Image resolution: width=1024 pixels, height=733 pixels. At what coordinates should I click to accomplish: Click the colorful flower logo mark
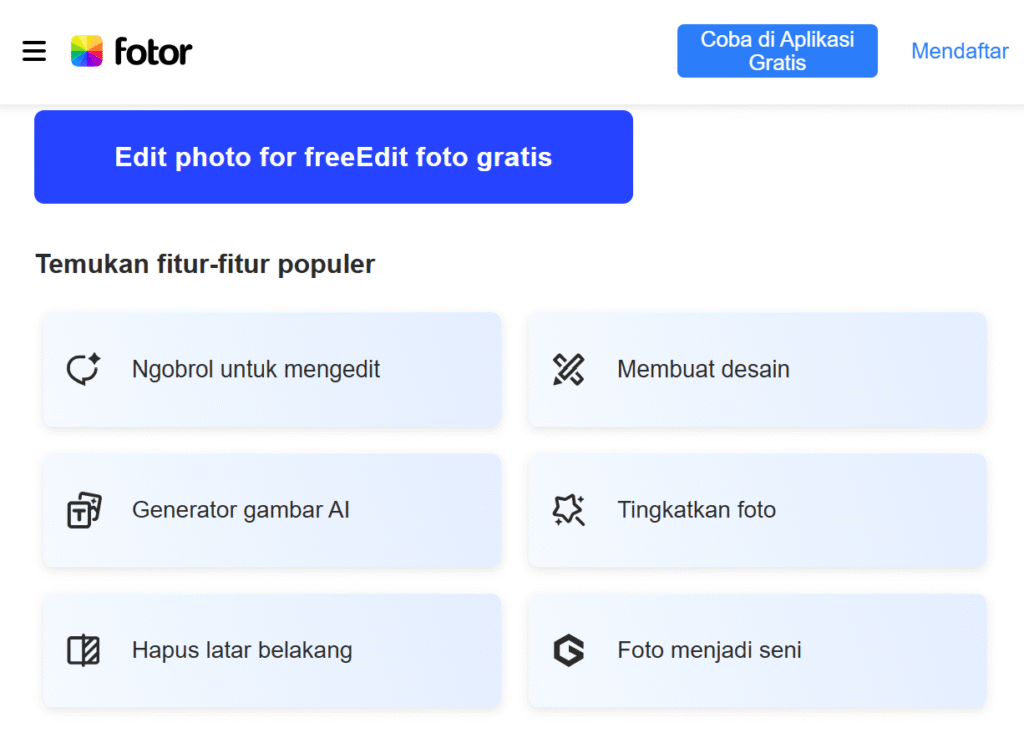pos(86,51)
